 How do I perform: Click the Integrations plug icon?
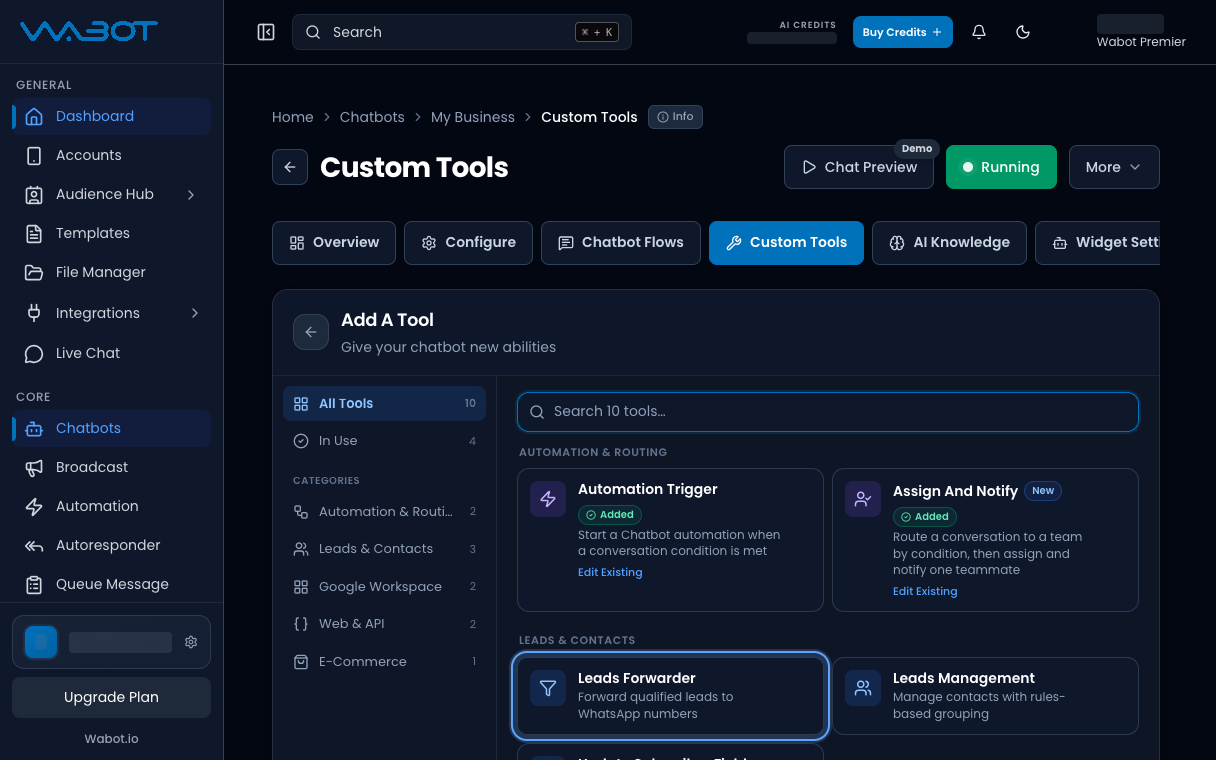click(34, 313)
